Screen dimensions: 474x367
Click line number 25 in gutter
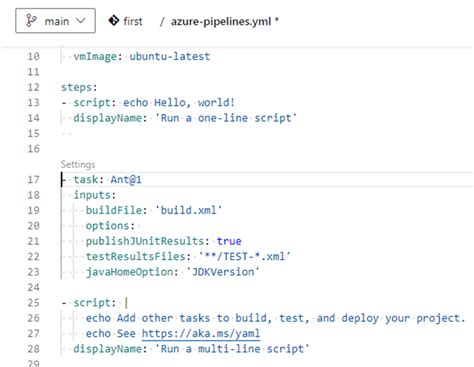(x=33, y=303)
